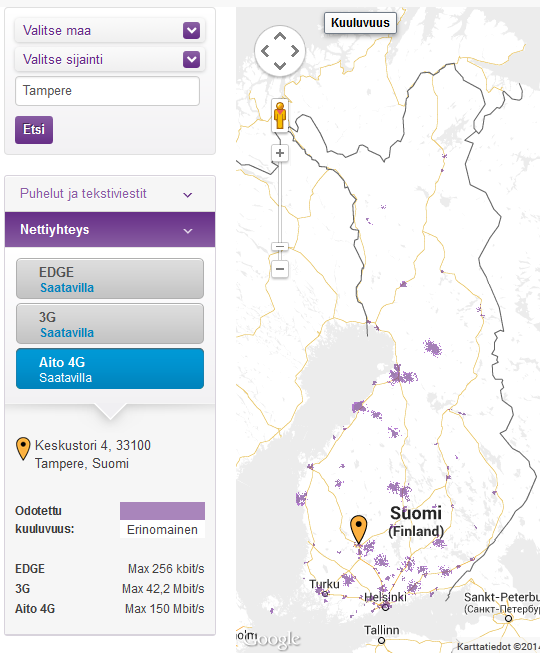This screenshot has width=540, height=653.
Task: Pan map left with left arrow
Action: tap(265, 51)
